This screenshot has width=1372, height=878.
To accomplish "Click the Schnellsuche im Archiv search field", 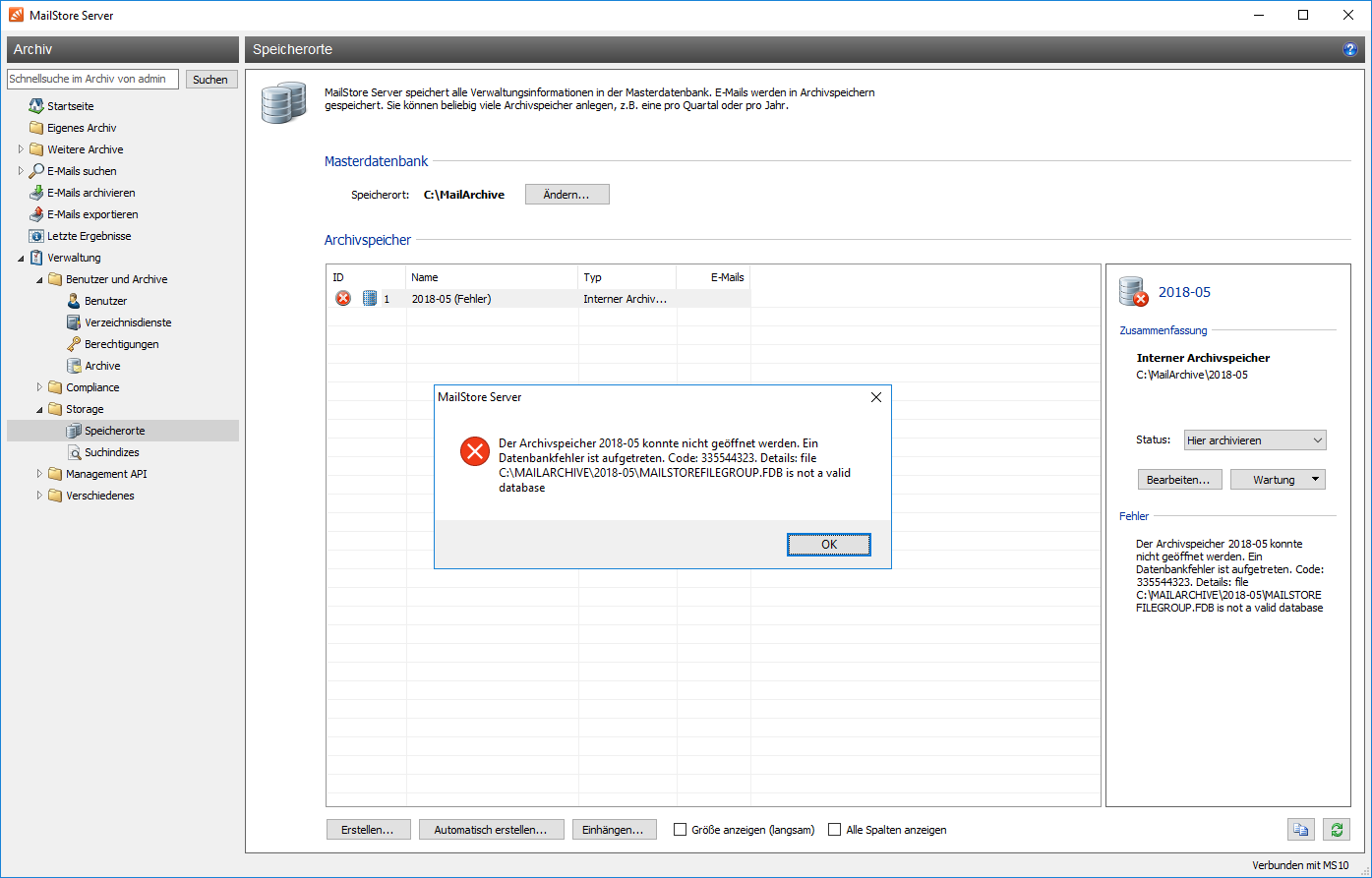I will (x=92, y=80).
